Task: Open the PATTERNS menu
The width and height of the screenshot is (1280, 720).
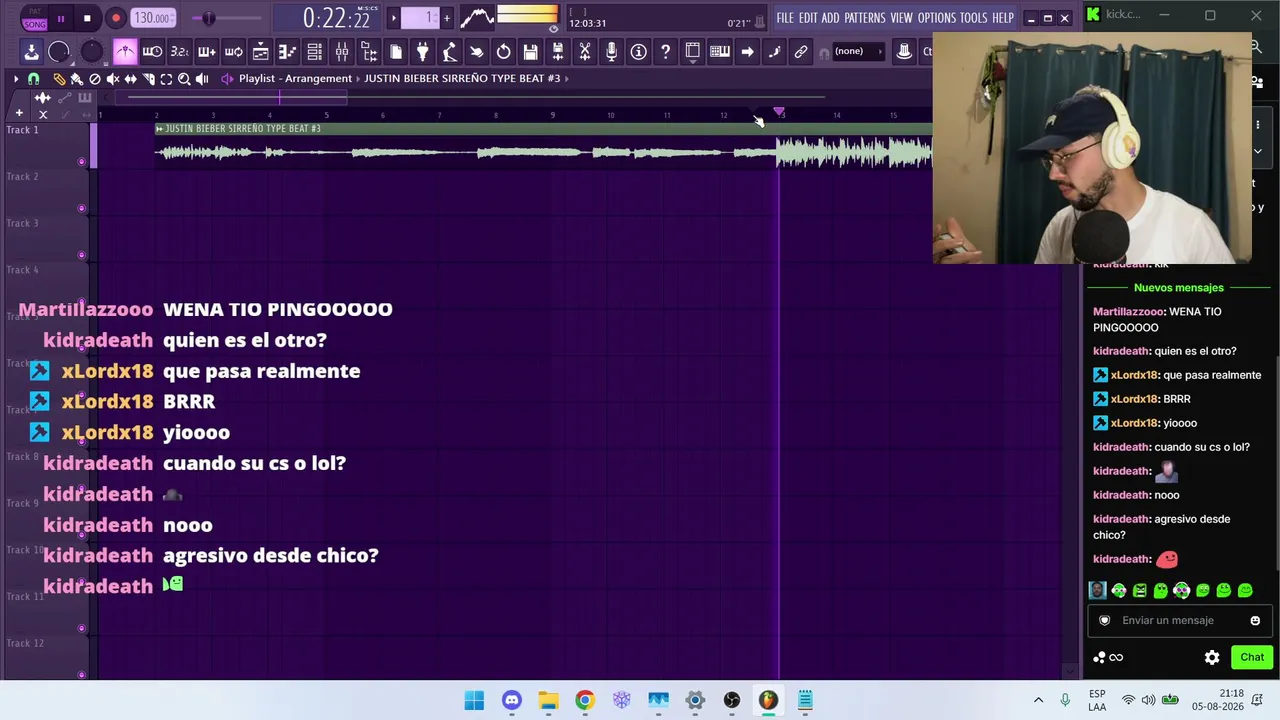Action: pos(865,18)
